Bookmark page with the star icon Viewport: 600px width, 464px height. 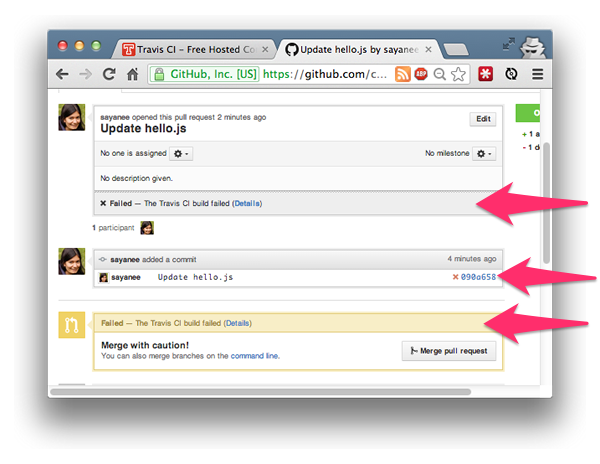(x=458, y=74)
